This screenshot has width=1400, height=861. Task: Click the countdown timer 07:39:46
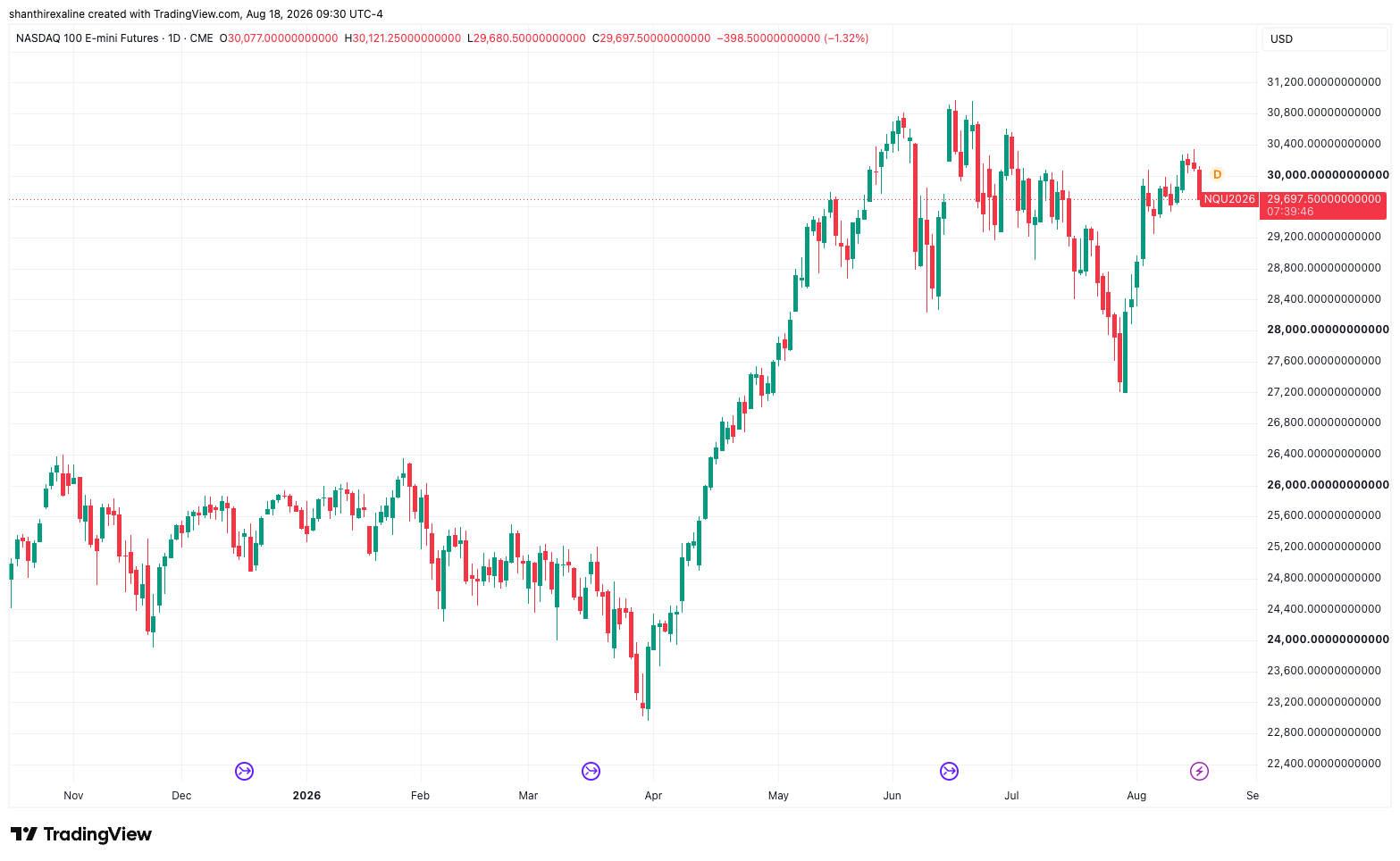1290,212
